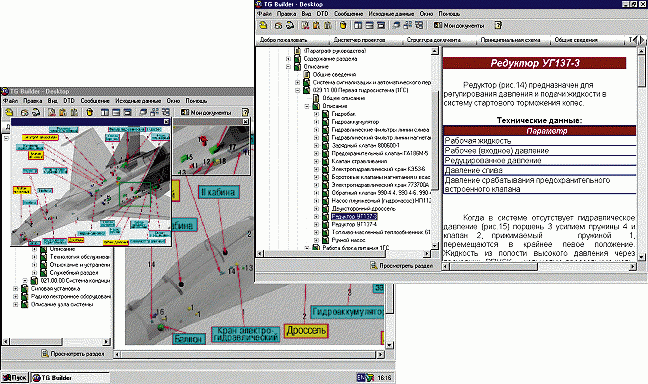
Task: Click the yellow cylinder icon in front window toolbar
Action: point(343,25)
